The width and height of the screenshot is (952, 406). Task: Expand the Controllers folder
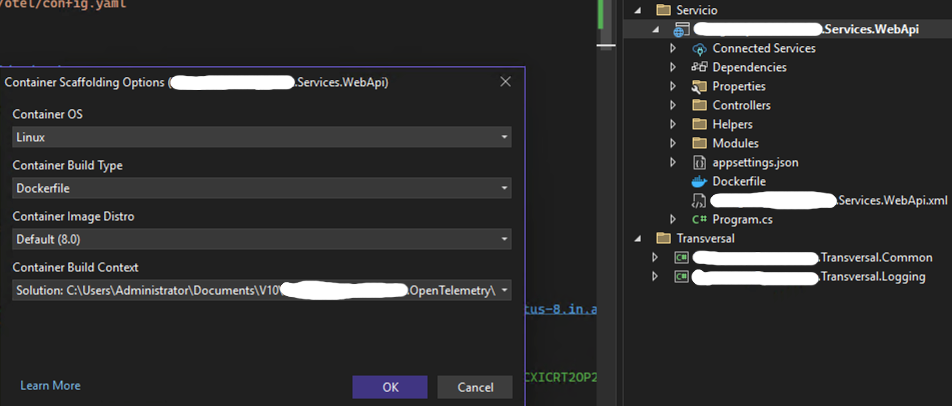[x=673, y=105]
